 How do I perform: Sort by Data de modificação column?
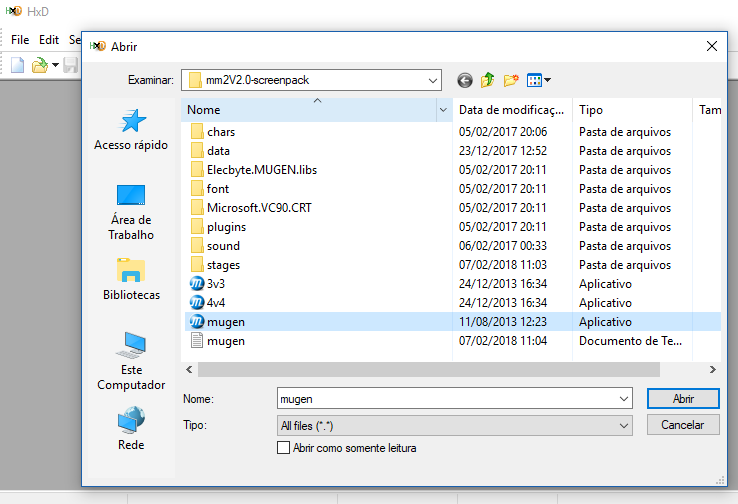coord(513,110)
